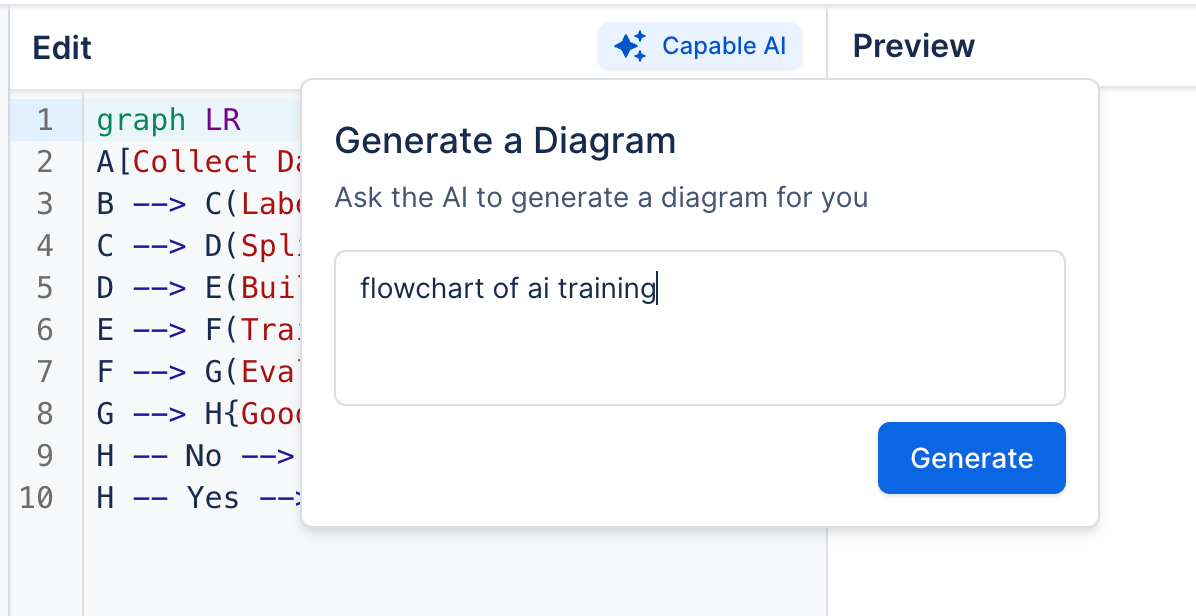Switch to the Edit panel header
1196x616 pixels.
[62, 47]
